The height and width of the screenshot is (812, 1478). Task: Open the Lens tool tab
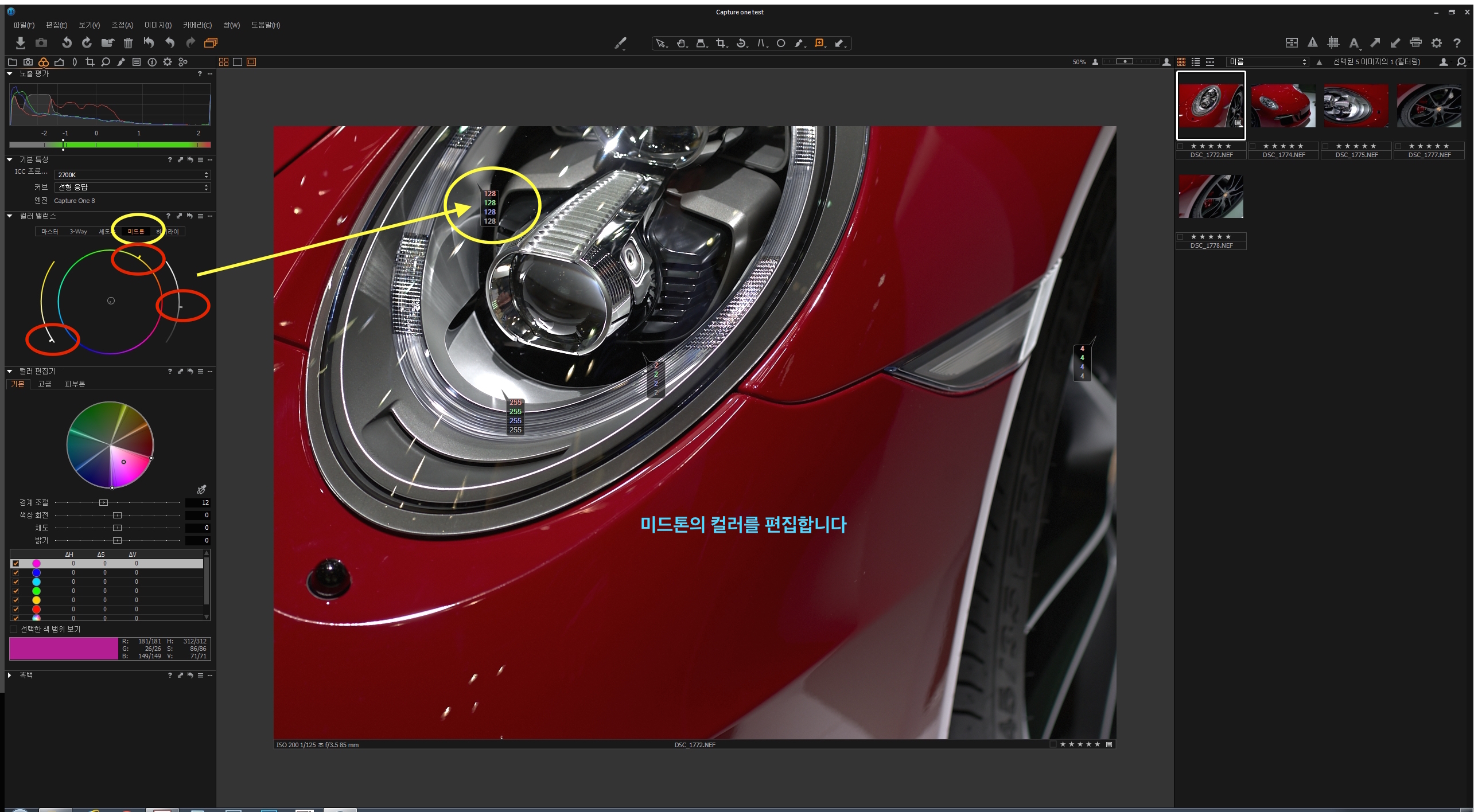(x=75, y=62)
